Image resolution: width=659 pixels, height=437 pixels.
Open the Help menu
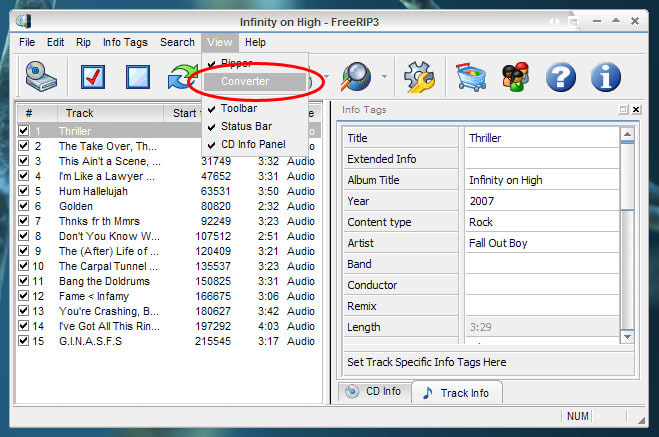[255, 42]
